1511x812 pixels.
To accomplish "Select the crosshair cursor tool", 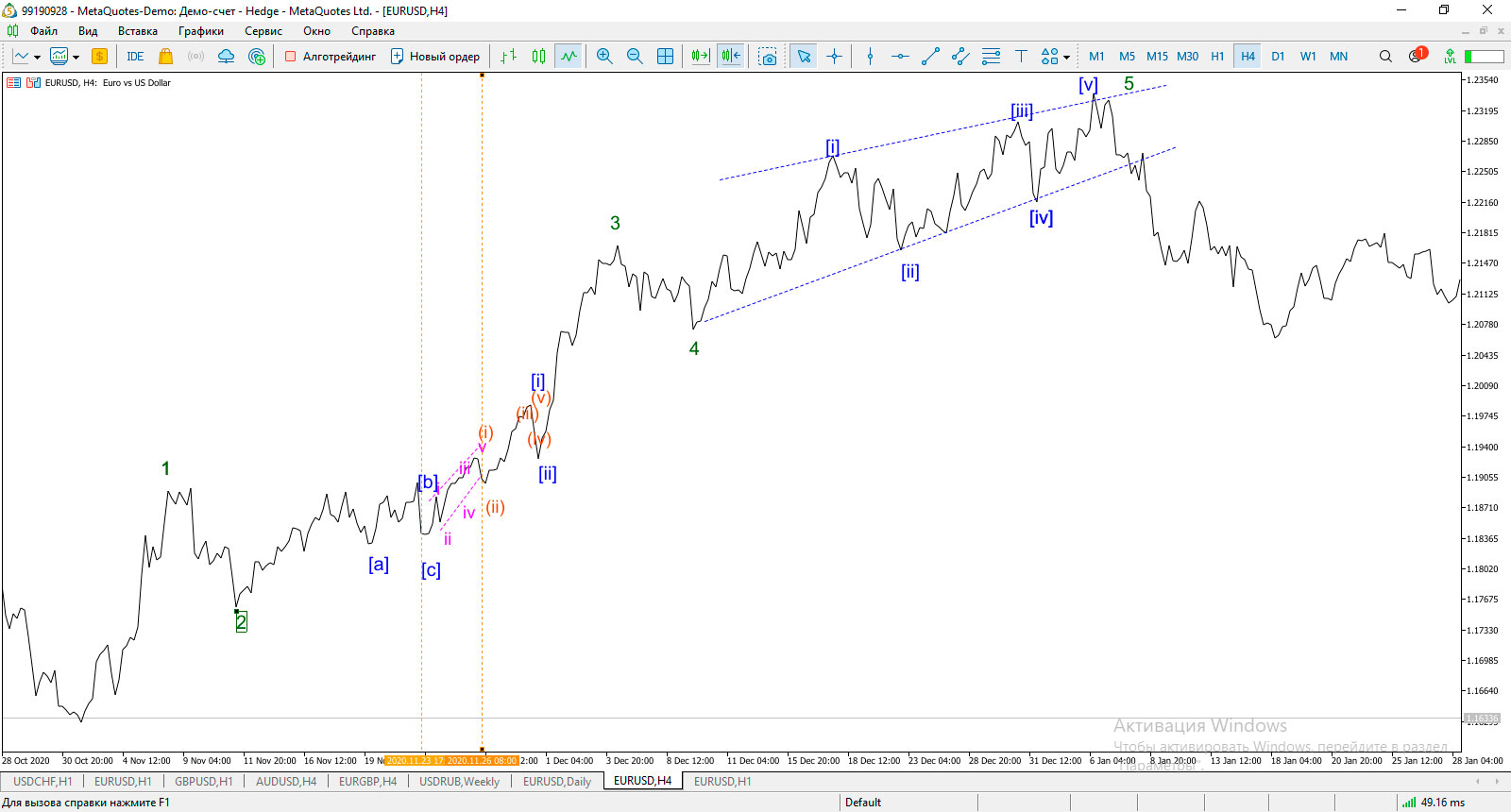I will pos(834,57).
